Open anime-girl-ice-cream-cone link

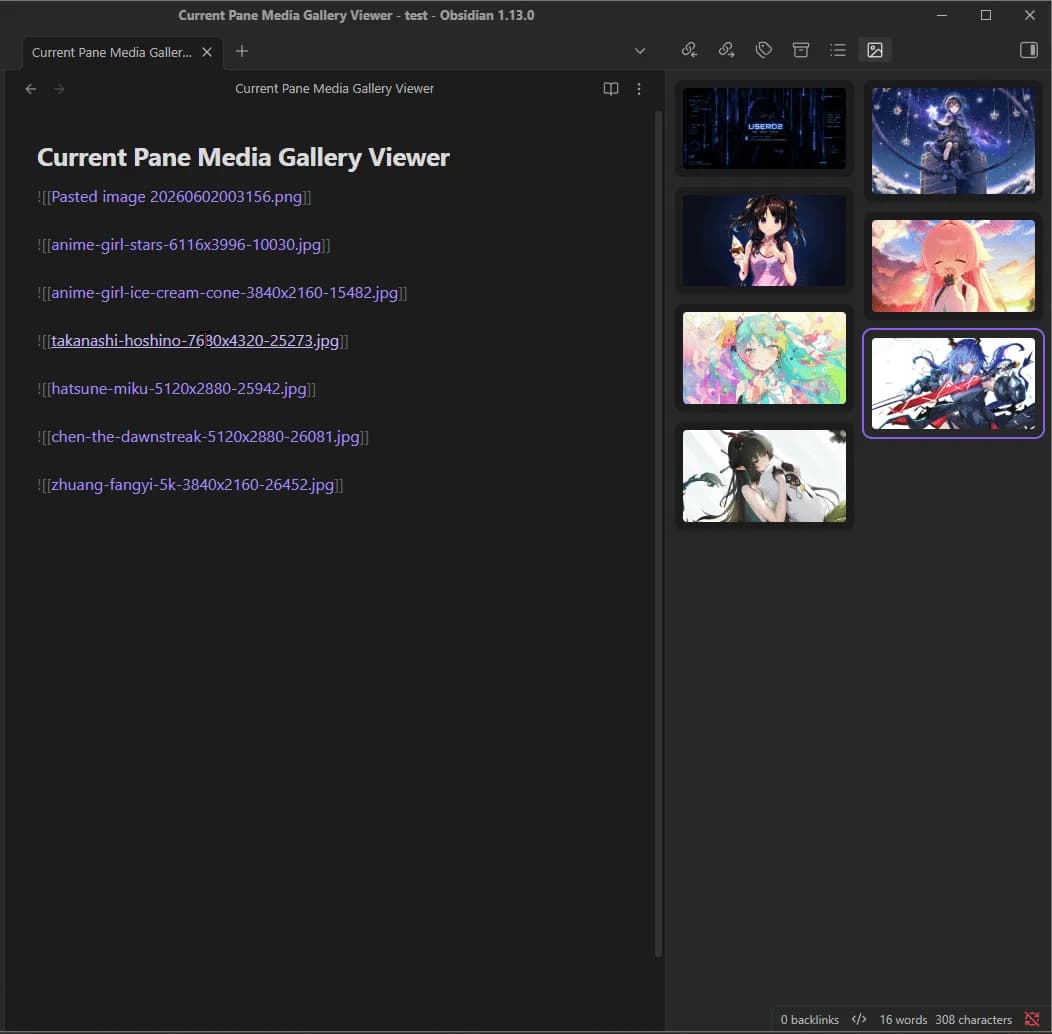click(224, 293)
